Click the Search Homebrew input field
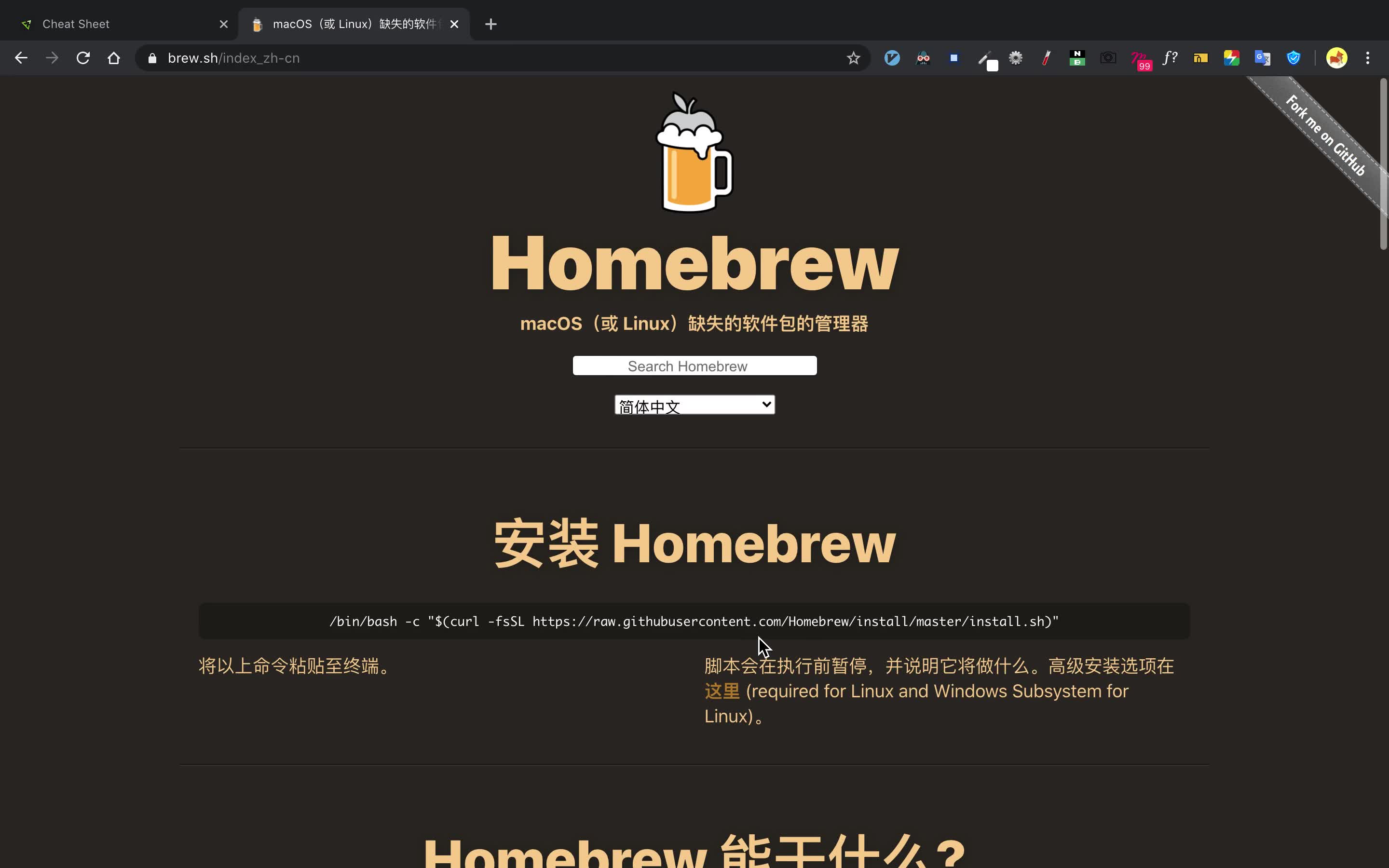Image resolution: width=1389 pixels, height=868 pixels. click(x=694, y=365)
